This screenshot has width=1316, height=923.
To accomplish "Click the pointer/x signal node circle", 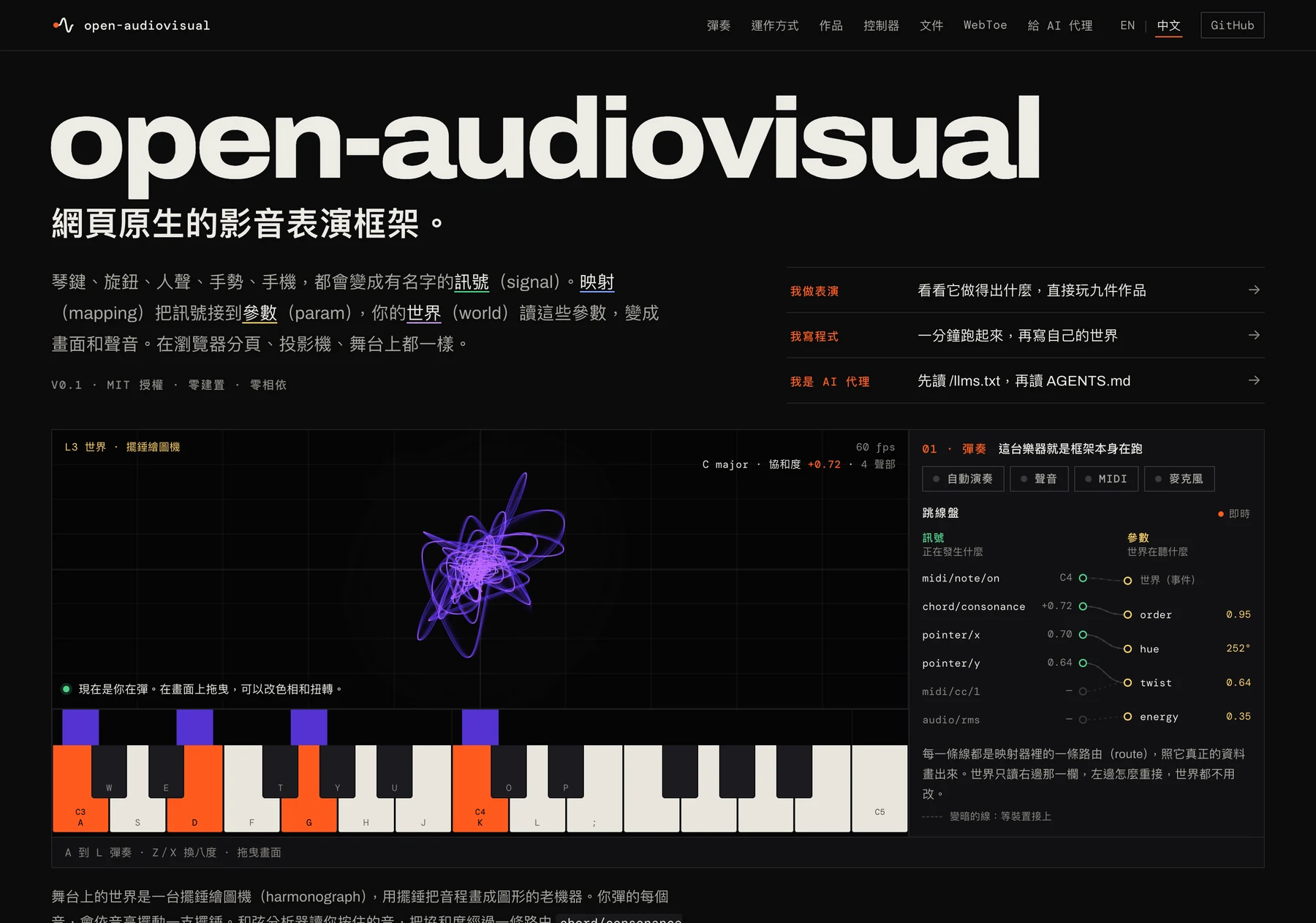I will 1083,635.
